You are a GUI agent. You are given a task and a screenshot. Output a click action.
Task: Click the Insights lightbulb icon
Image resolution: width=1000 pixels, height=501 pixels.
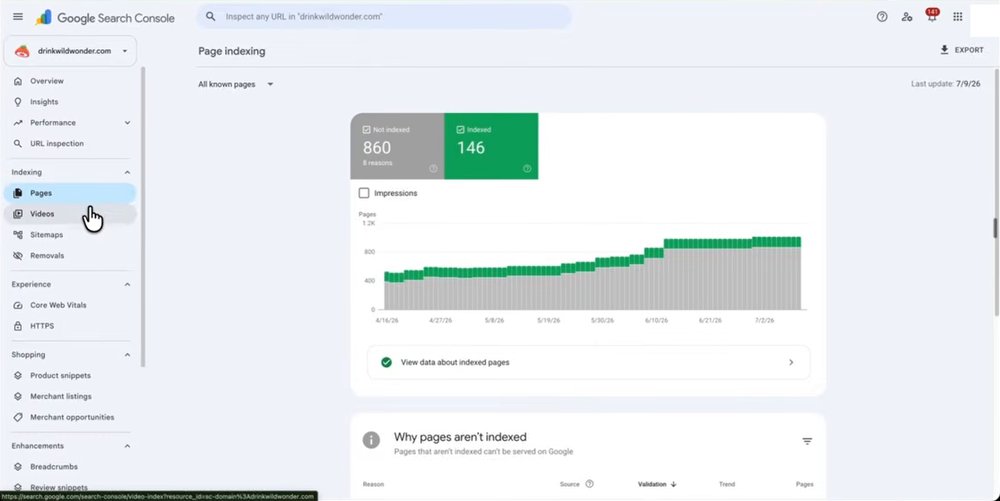(18, 102)
